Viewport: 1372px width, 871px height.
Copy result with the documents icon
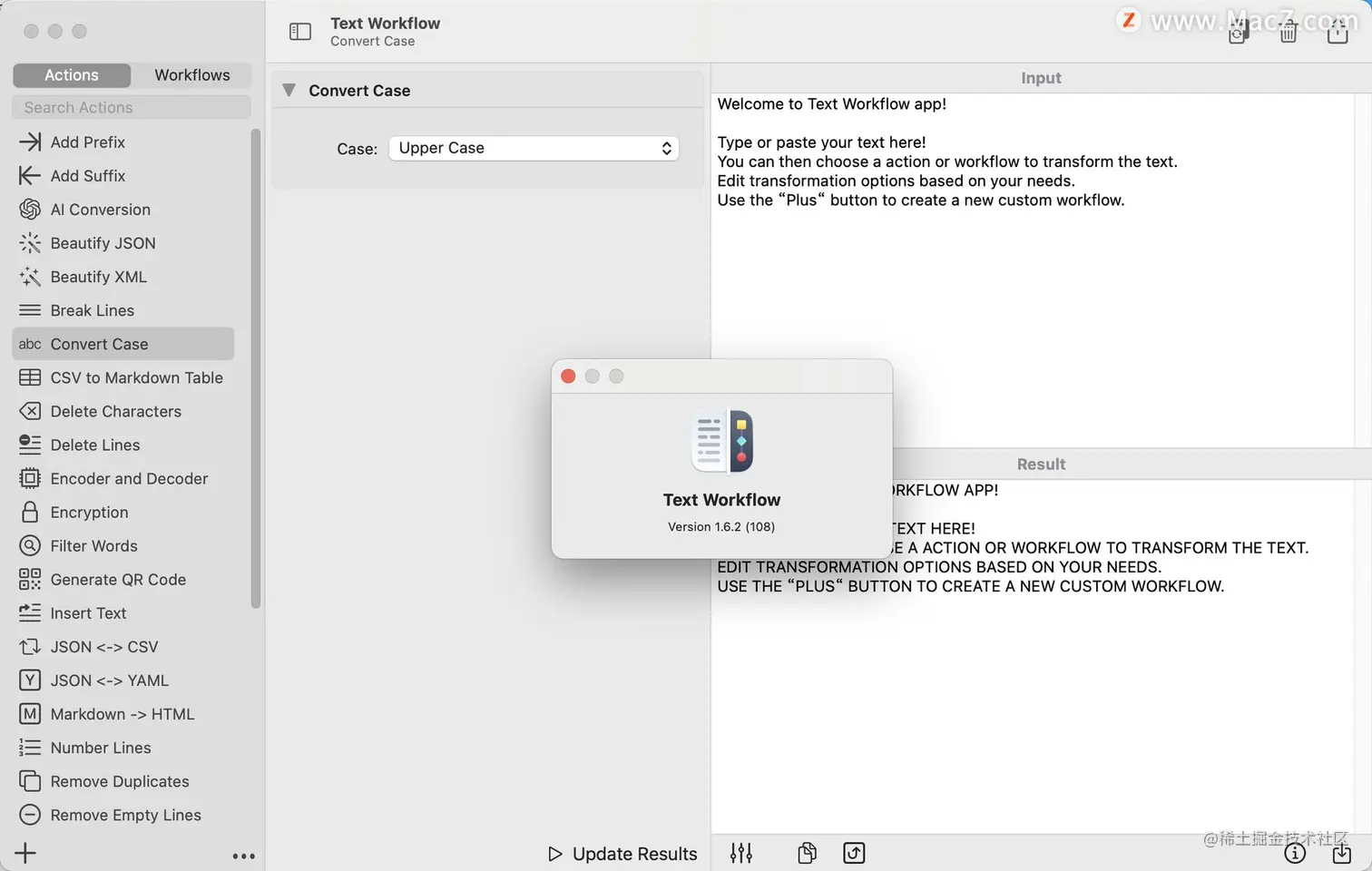tap(807, 853)
